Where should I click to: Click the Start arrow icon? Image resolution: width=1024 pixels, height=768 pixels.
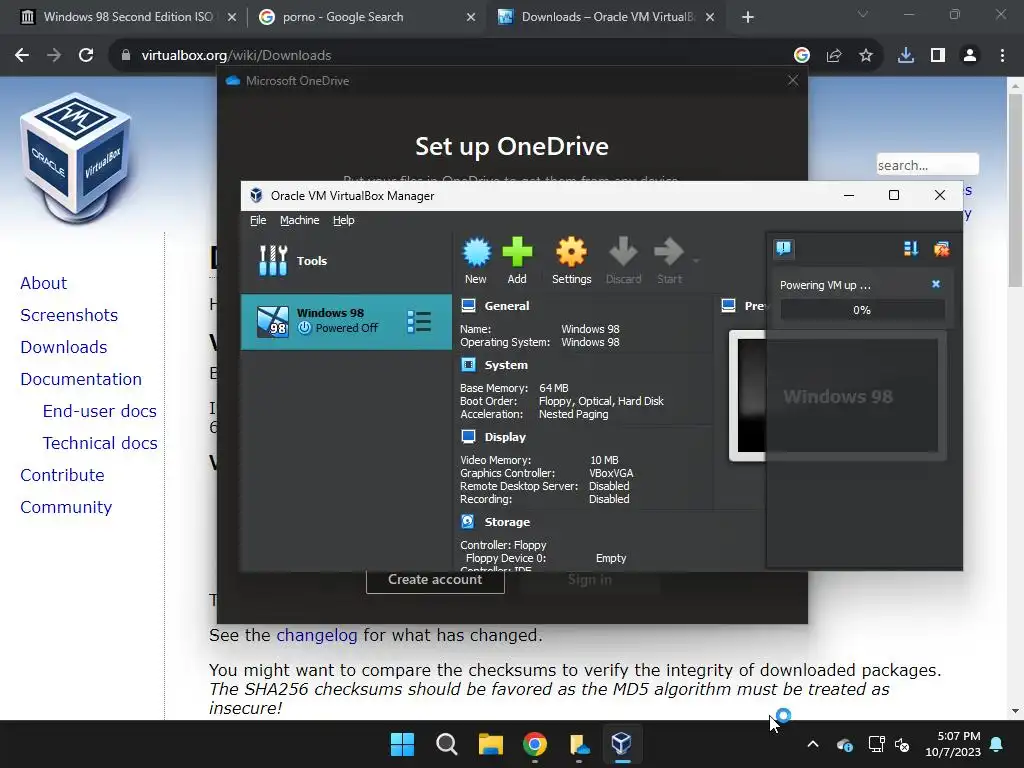pos(669,259)
